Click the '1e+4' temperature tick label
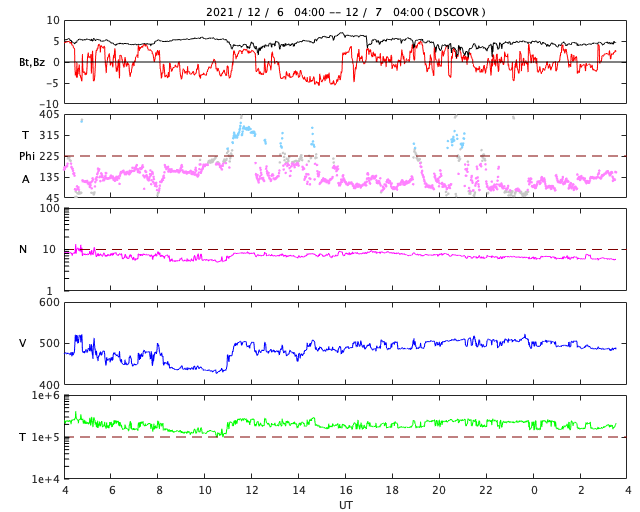640x512 pixels. point(46,479)
